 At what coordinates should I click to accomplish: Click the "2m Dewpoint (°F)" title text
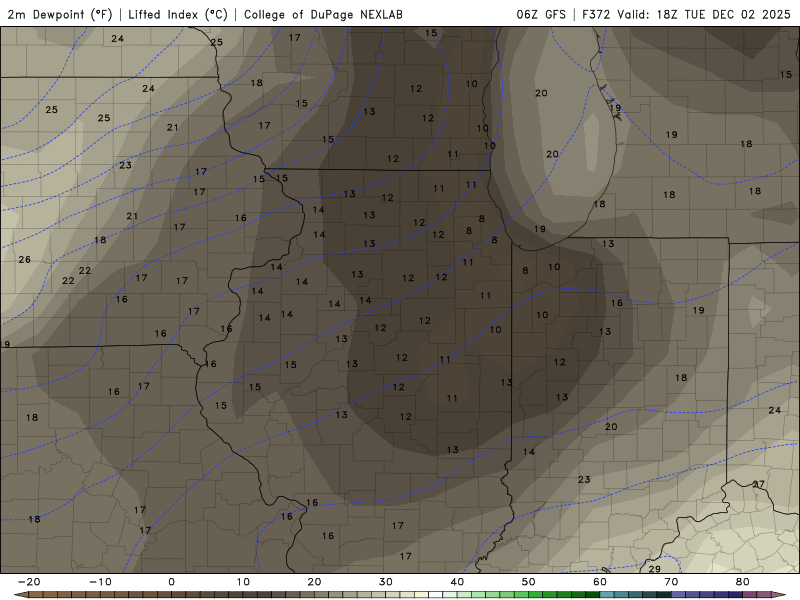pyautogui.click(x=60, y=14)
